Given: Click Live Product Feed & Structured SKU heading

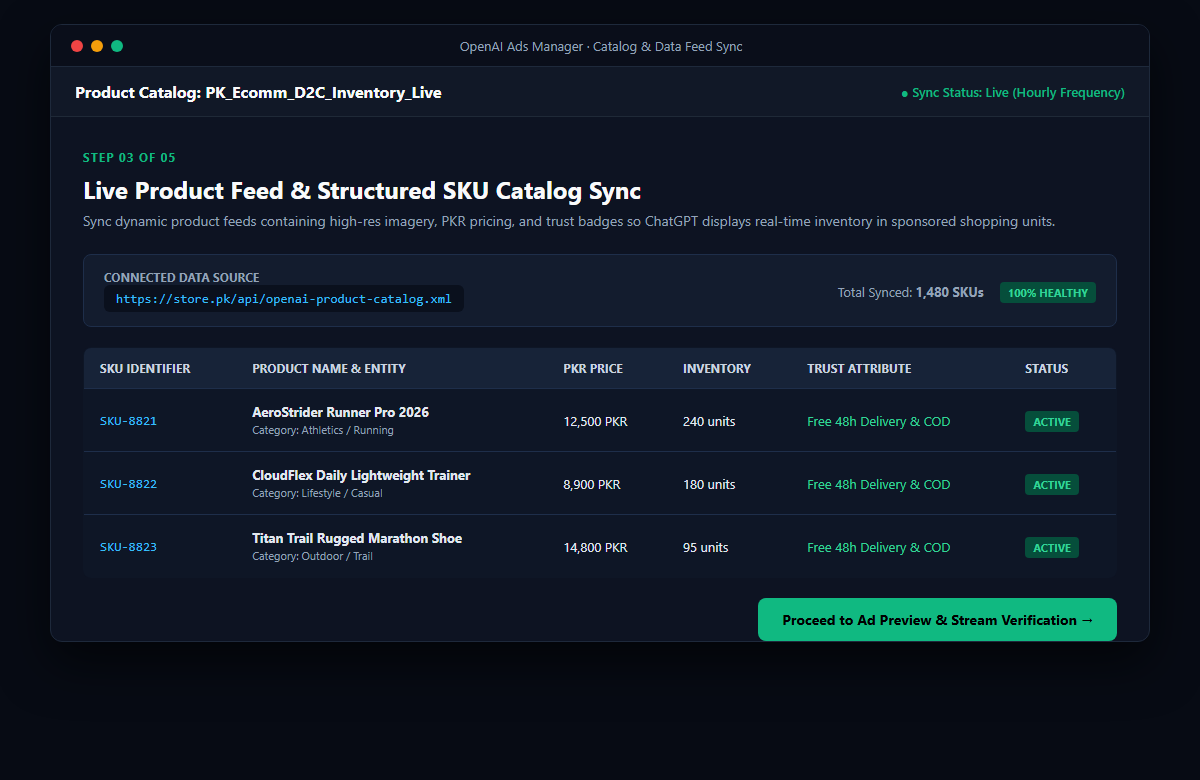Looking at the screenshot, I should [362, 191].
